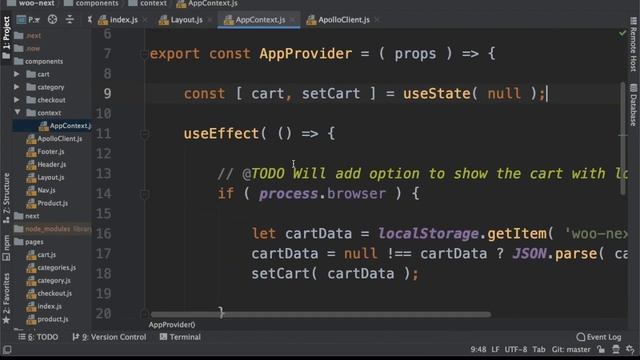Toggle the 1: Project tool window
The image size is (640, 360).
click(x=6, y=37)
